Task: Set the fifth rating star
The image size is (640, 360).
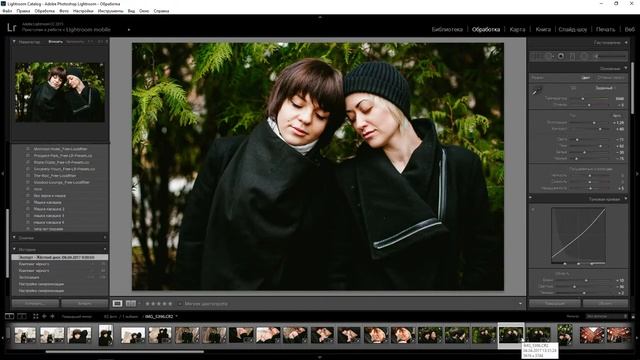Action: point(170,304)
